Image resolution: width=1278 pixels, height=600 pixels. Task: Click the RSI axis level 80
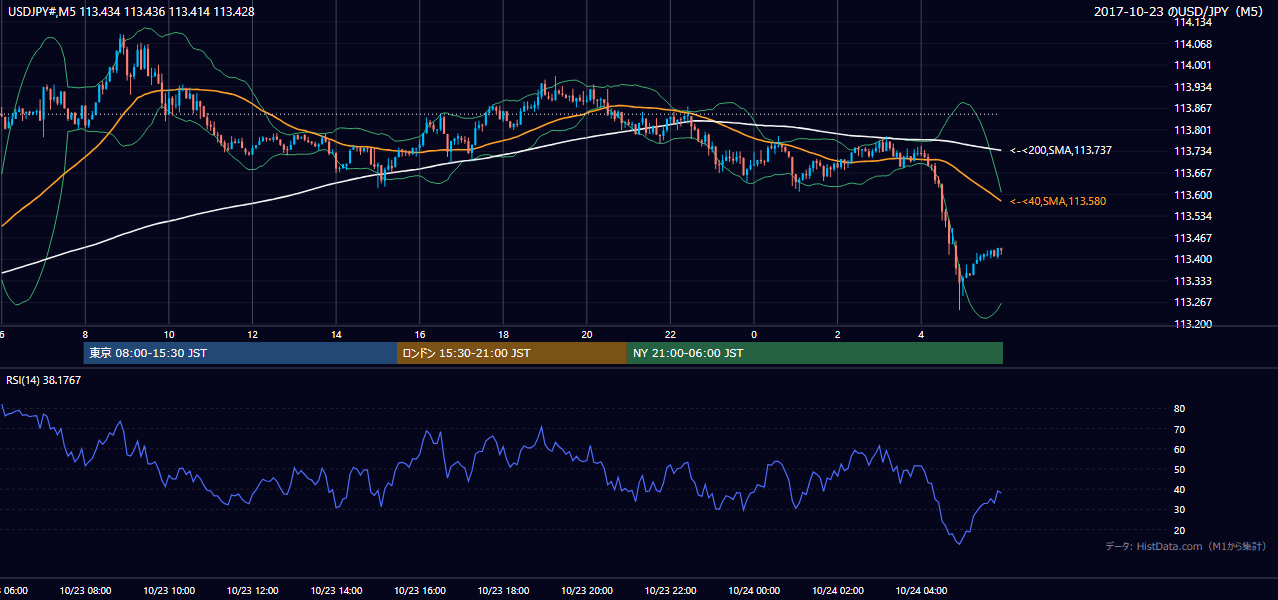point(1179,409)
